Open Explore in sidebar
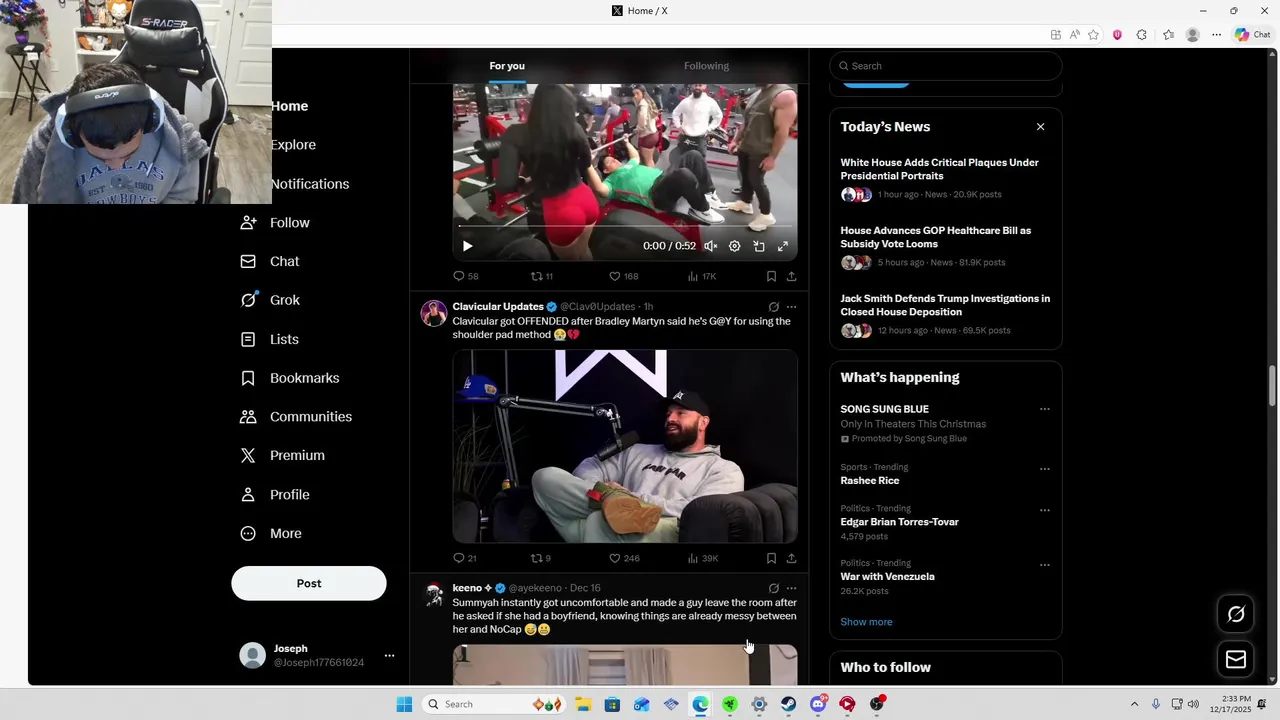Screen dimensions: 1280x720 (x=293, y=145)
